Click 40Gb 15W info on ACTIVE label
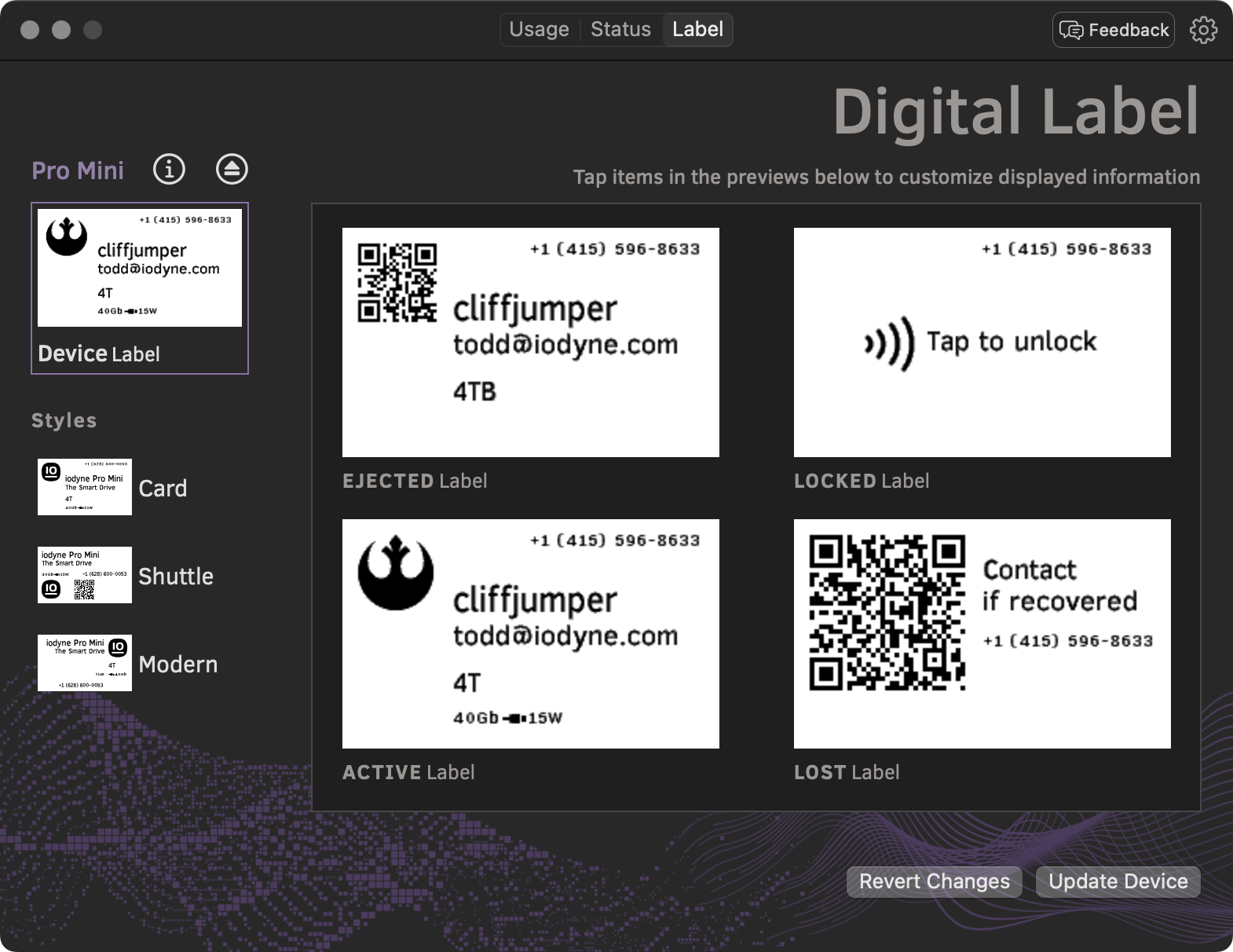Screen dimensions: 1233x952 coord(508,718)
